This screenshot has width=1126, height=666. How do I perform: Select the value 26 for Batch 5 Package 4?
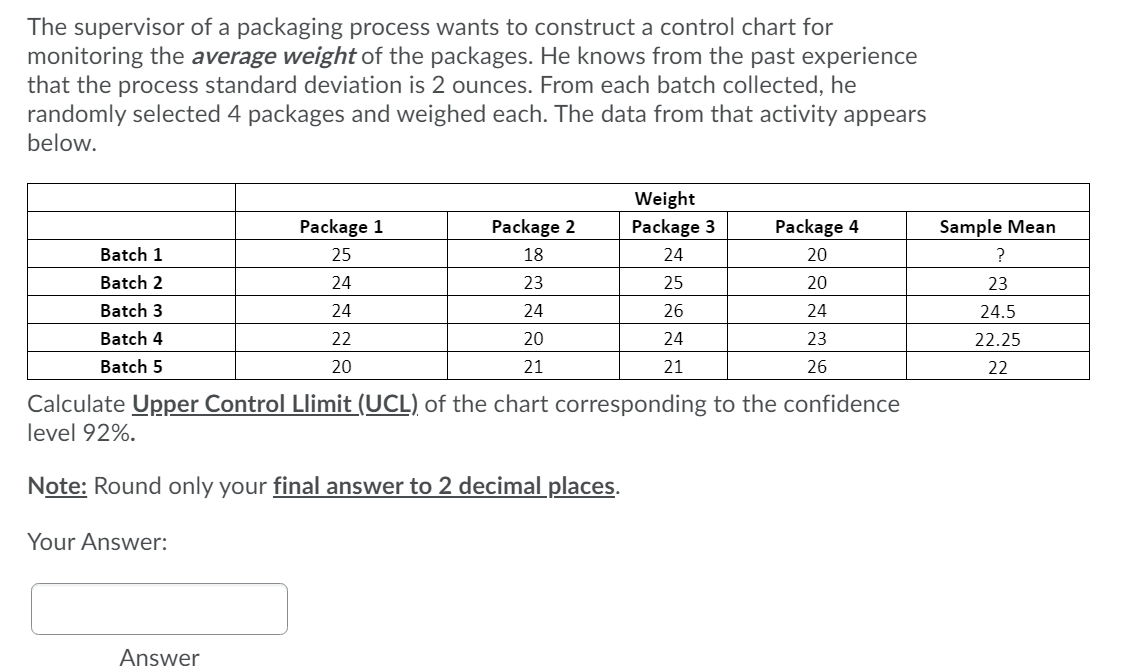[817, 366]
